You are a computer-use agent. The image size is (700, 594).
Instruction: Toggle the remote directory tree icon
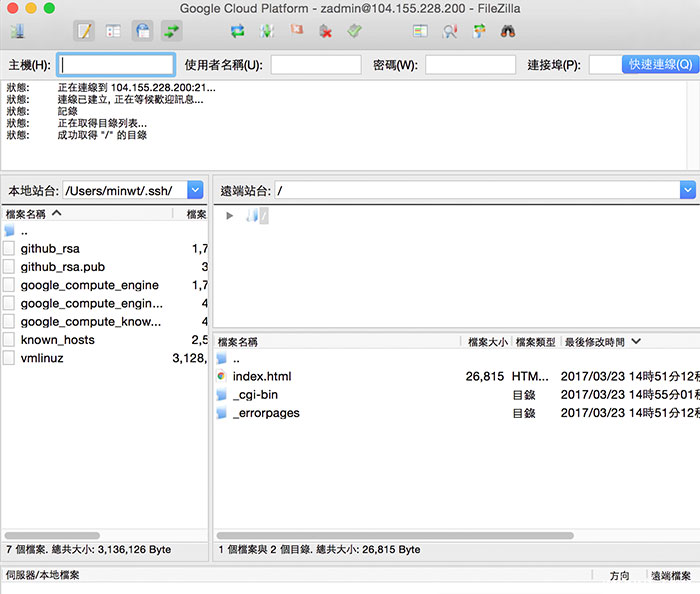pos(142,31)
